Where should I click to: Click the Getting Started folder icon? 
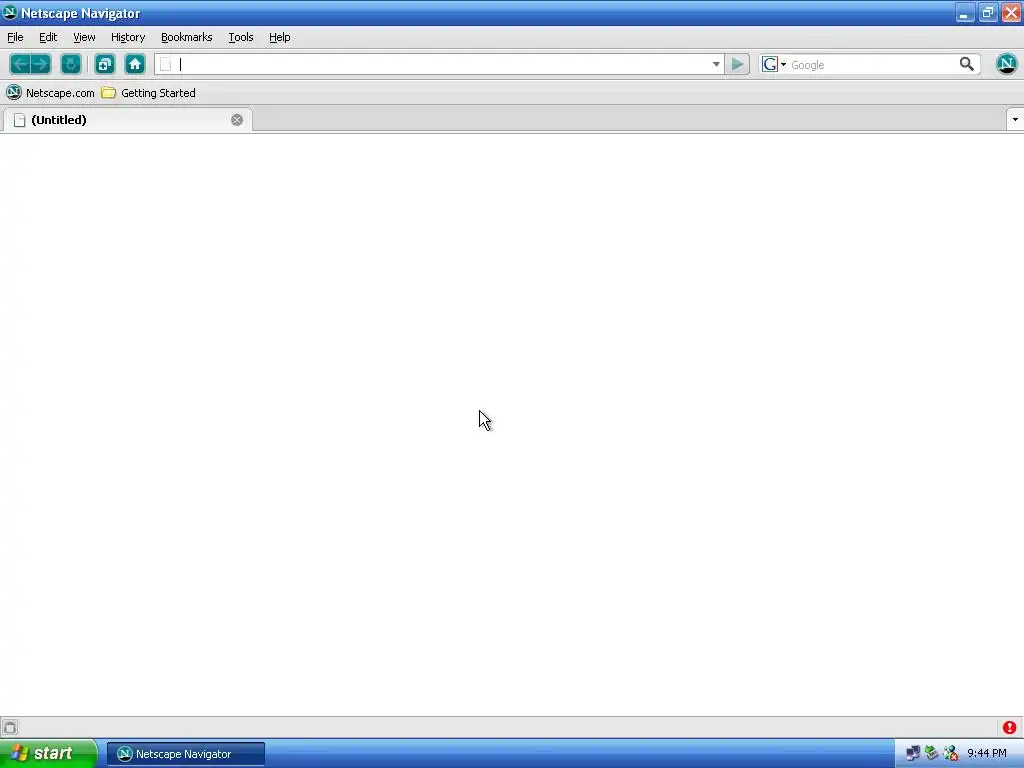click(x=108, y=93)
